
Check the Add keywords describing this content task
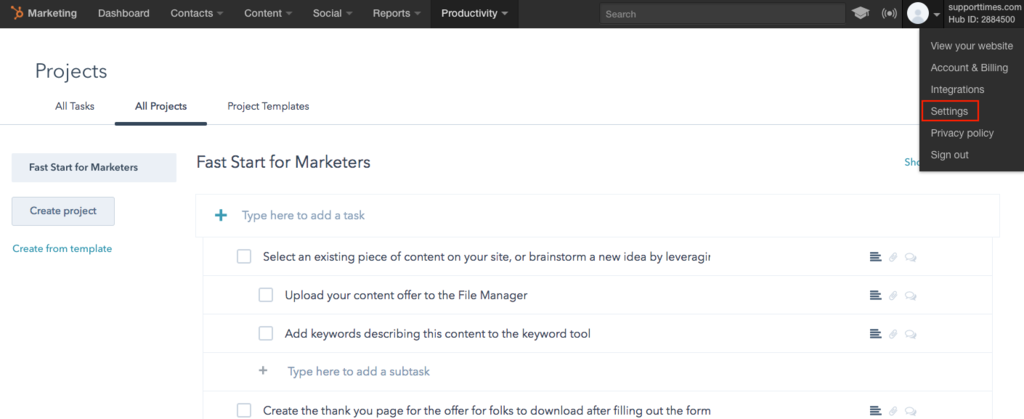266,334
